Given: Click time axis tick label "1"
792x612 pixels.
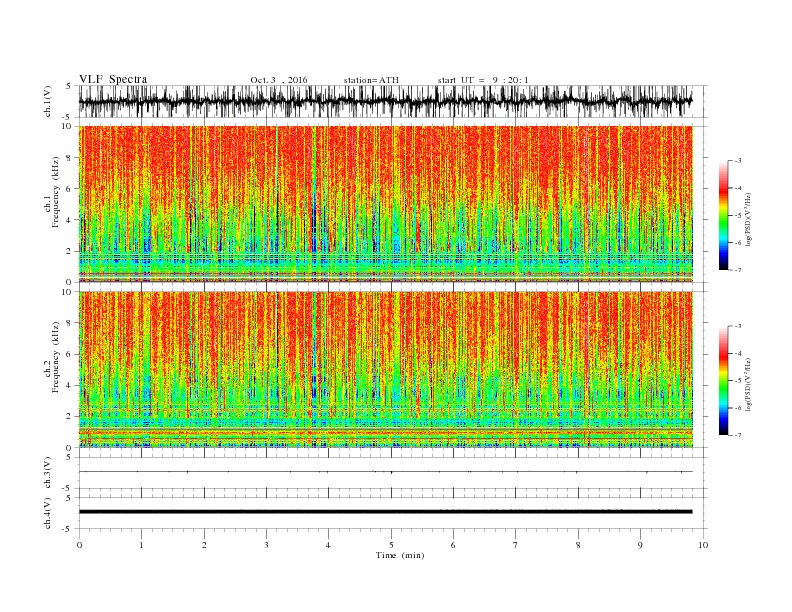Looking at the screenshot, I should [141, 545].
